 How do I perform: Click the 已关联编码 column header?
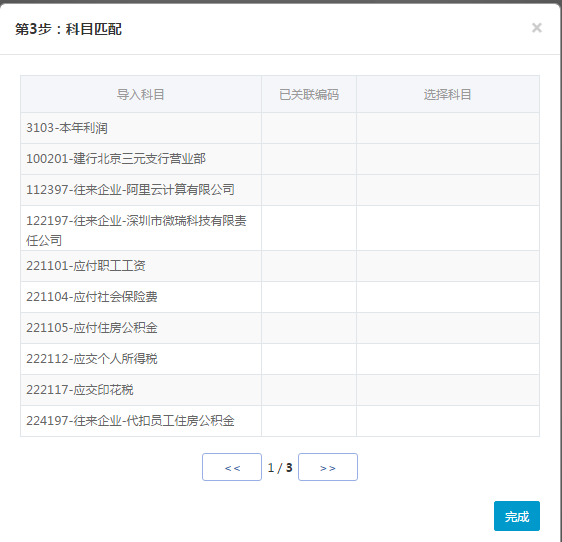[x=309, y=94]
